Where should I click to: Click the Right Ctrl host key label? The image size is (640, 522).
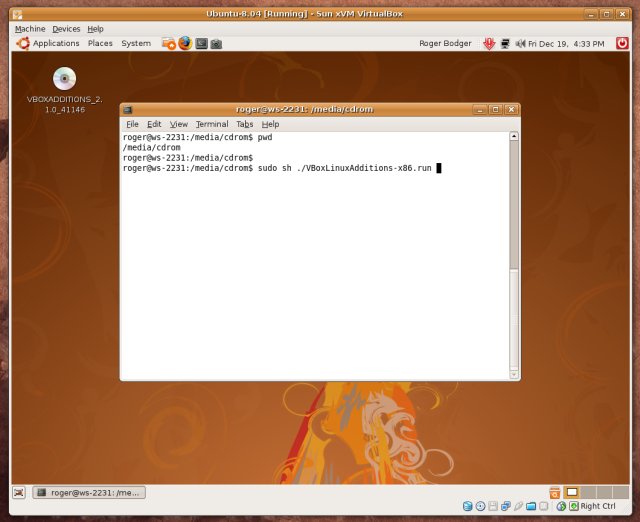coord(598,506)
